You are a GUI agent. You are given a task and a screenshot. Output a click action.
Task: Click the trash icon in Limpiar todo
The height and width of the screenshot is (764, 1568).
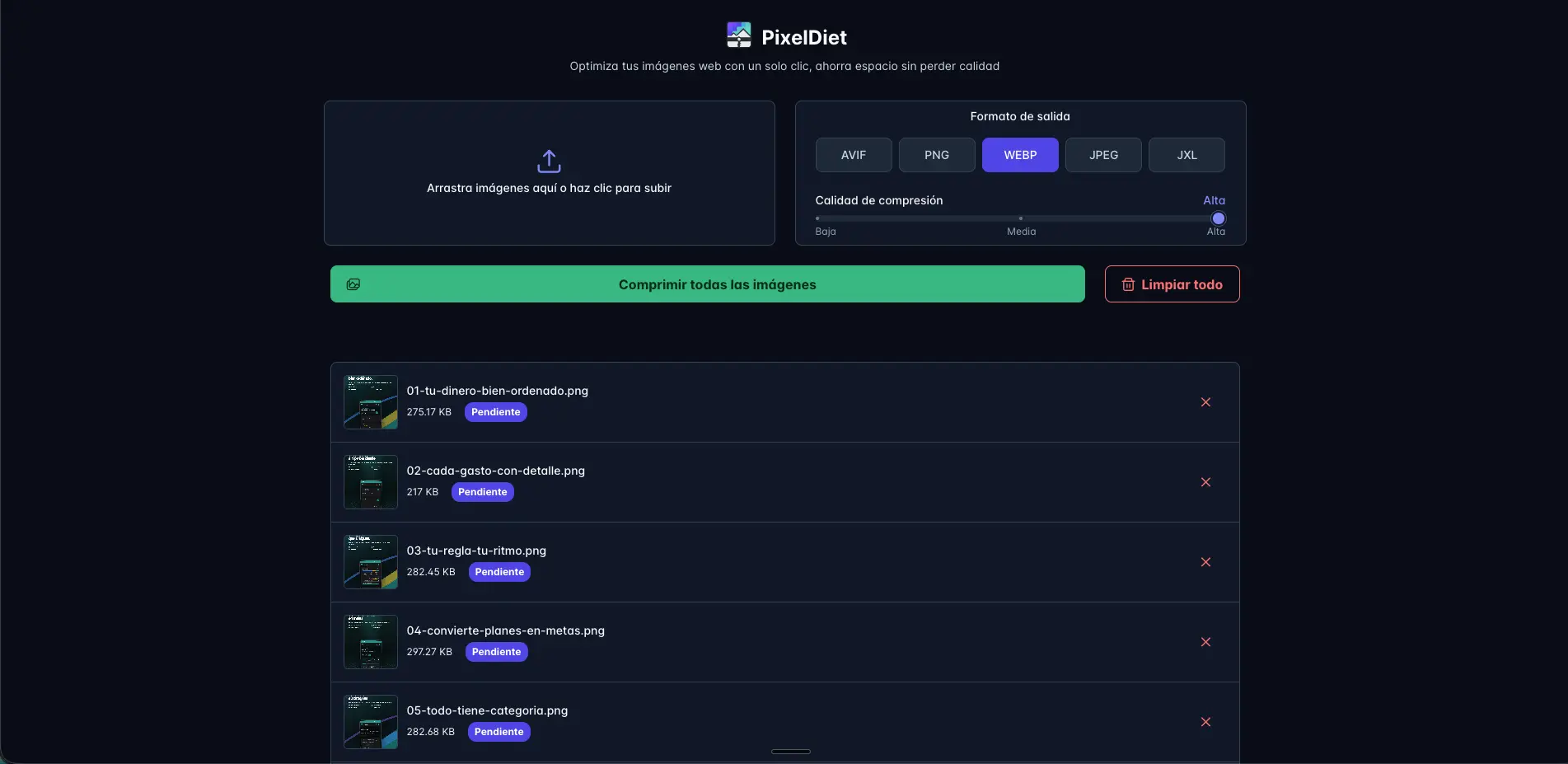1128,284
